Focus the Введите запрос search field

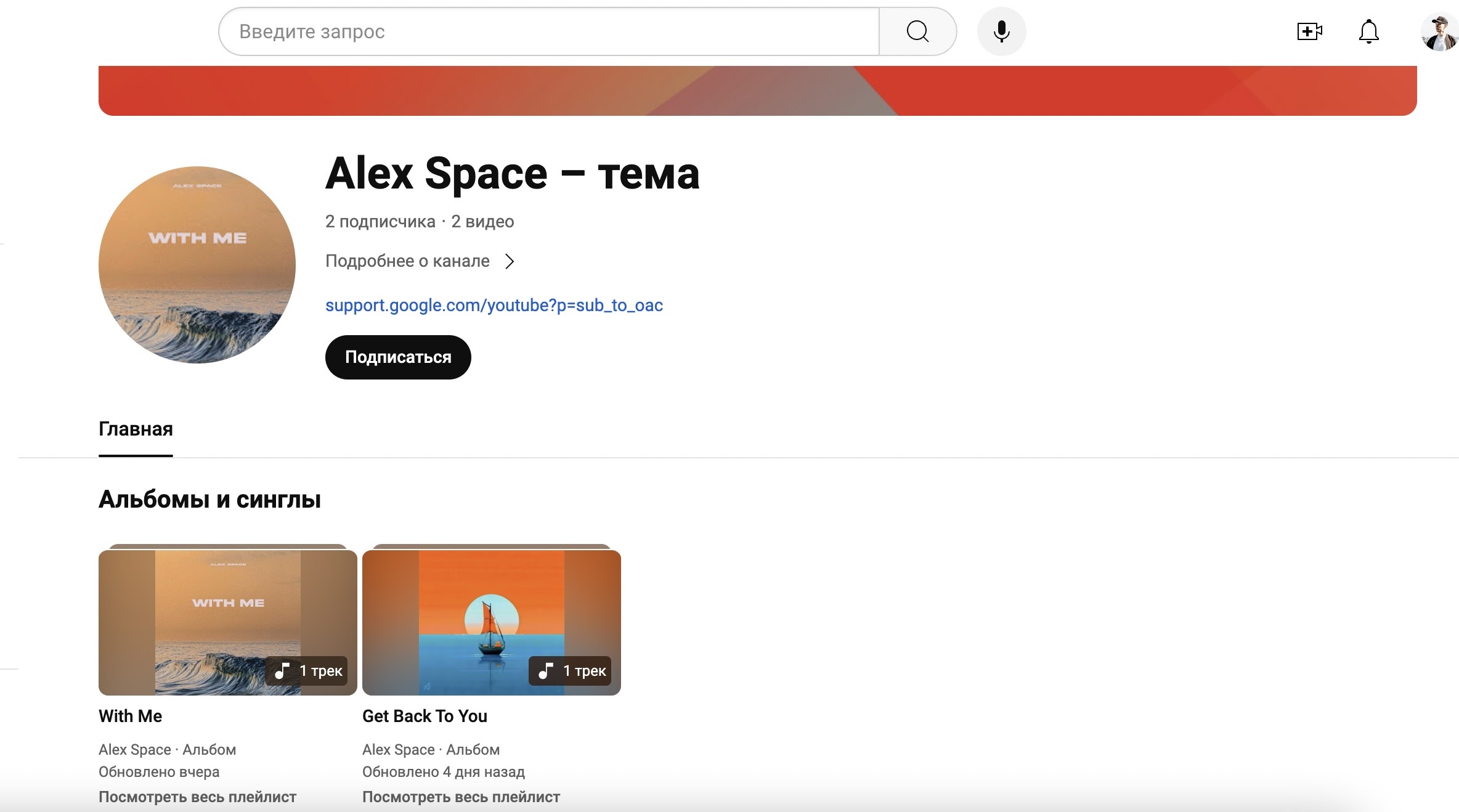548,31
